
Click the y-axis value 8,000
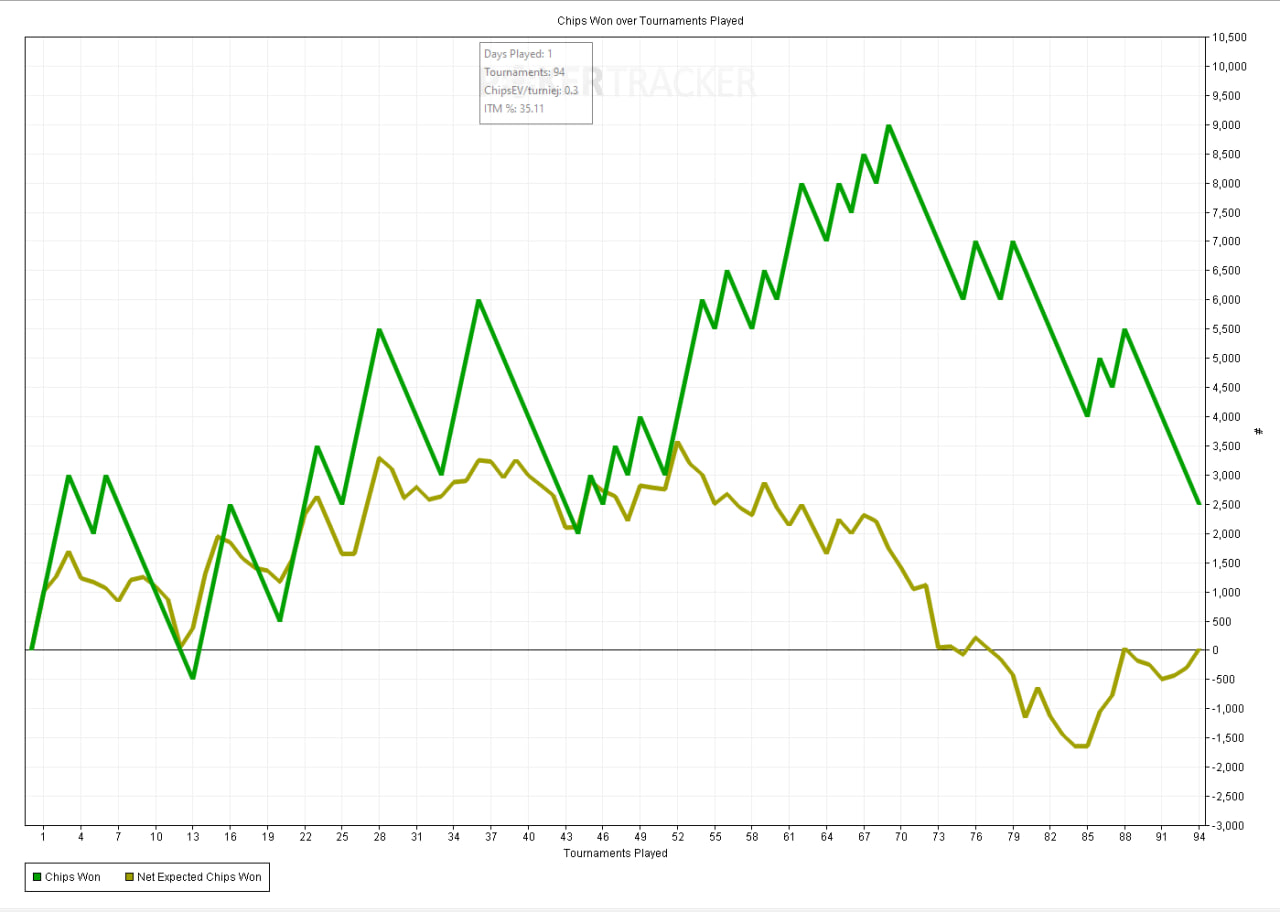tap(1227, 184)
